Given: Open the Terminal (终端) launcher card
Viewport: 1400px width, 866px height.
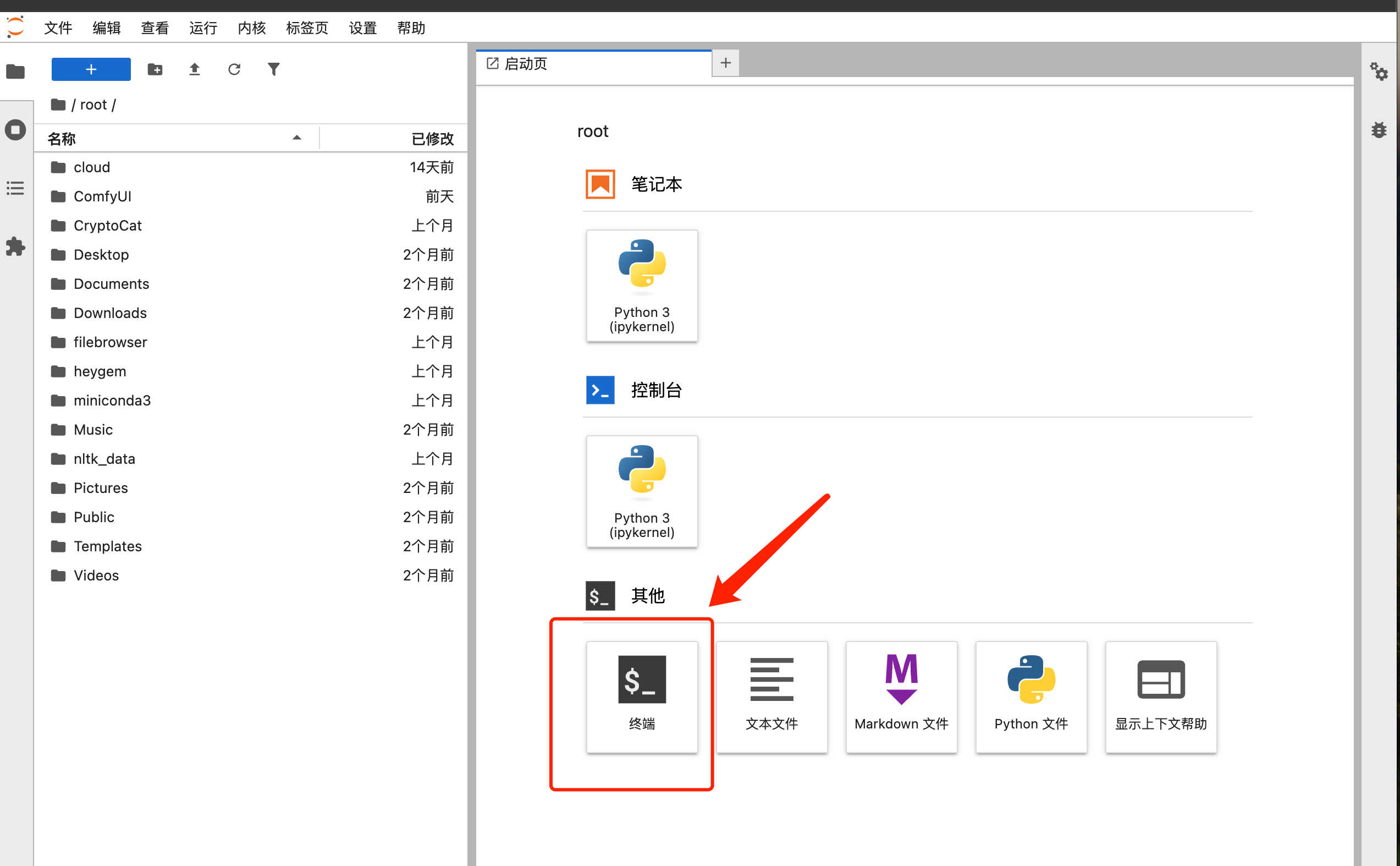Looking at the screenshot, I should click(x=642, y=696).
